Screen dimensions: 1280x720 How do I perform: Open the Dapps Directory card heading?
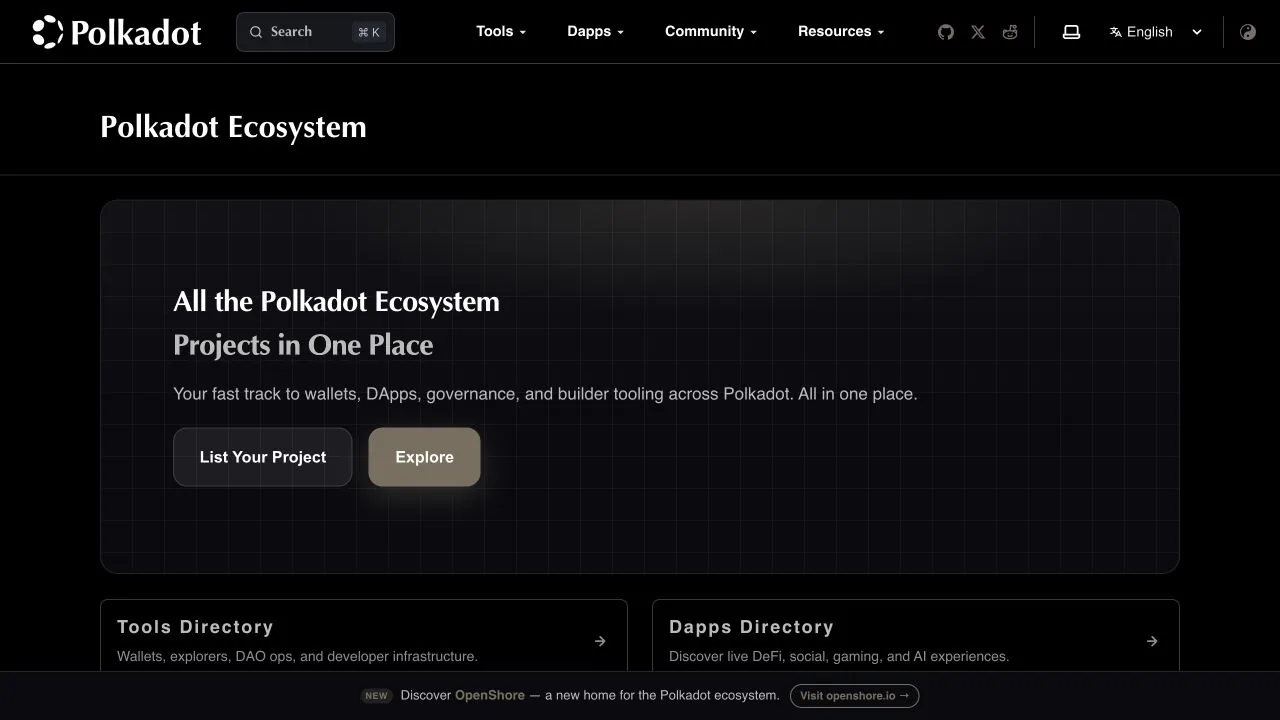[751, 627]
